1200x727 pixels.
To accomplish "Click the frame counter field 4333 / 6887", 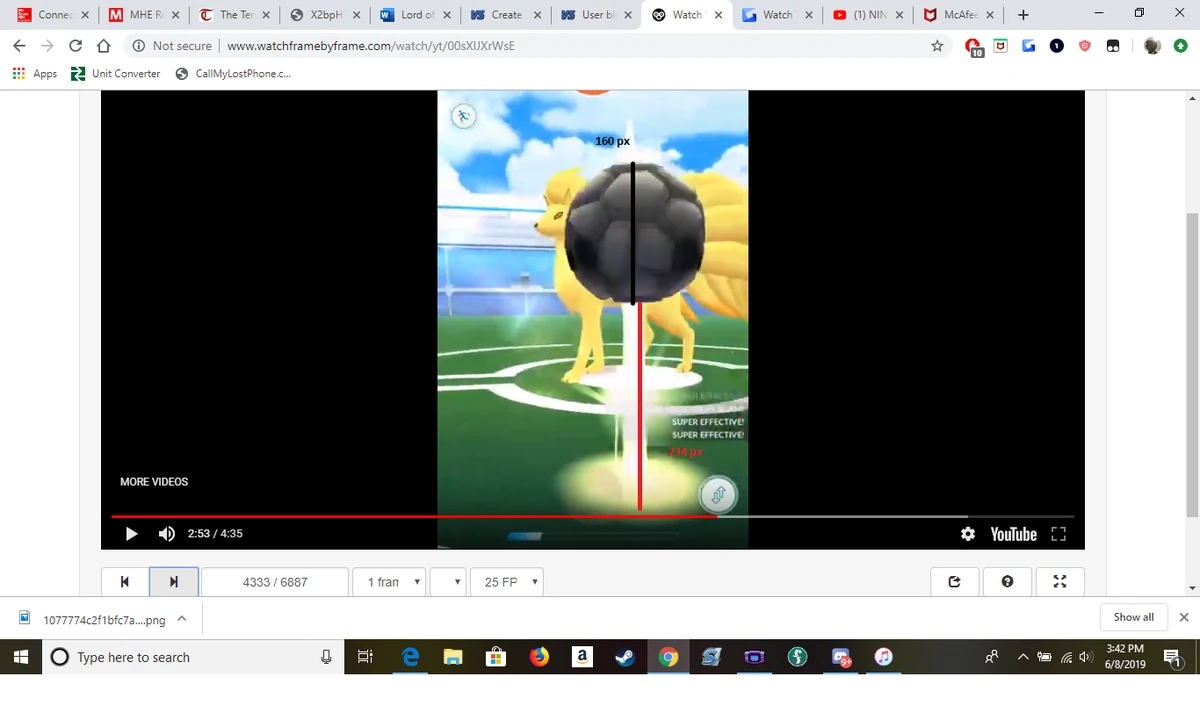I will click(275, 582).
